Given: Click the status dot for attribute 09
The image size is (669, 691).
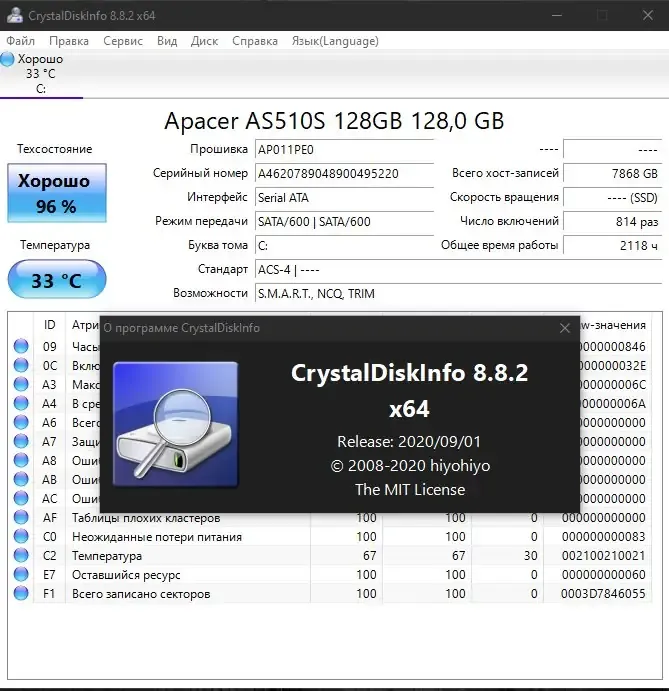Looking at the screenshot, I should pyautogui.click(x=21, y=346).
